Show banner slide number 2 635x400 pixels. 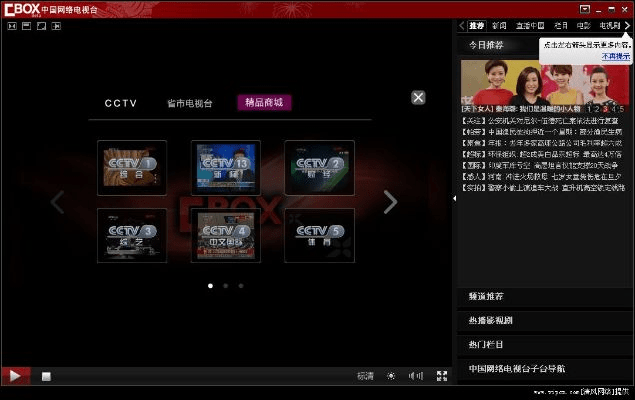click(597, 109)
